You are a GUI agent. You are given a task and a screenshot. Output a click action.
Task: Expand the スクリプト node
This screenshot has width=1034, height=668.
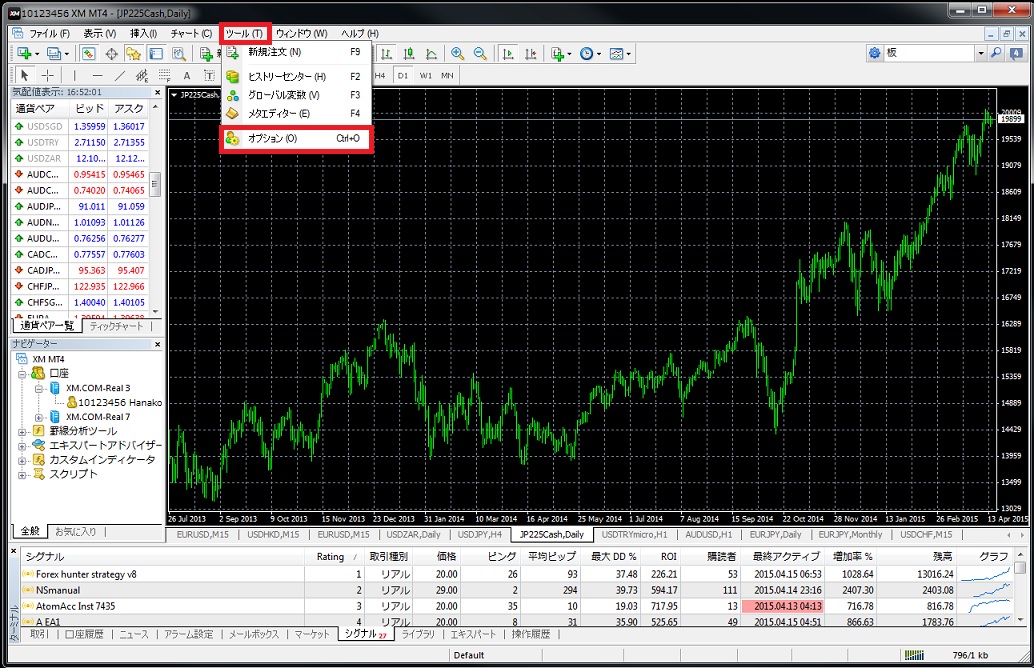click(22, 475)
